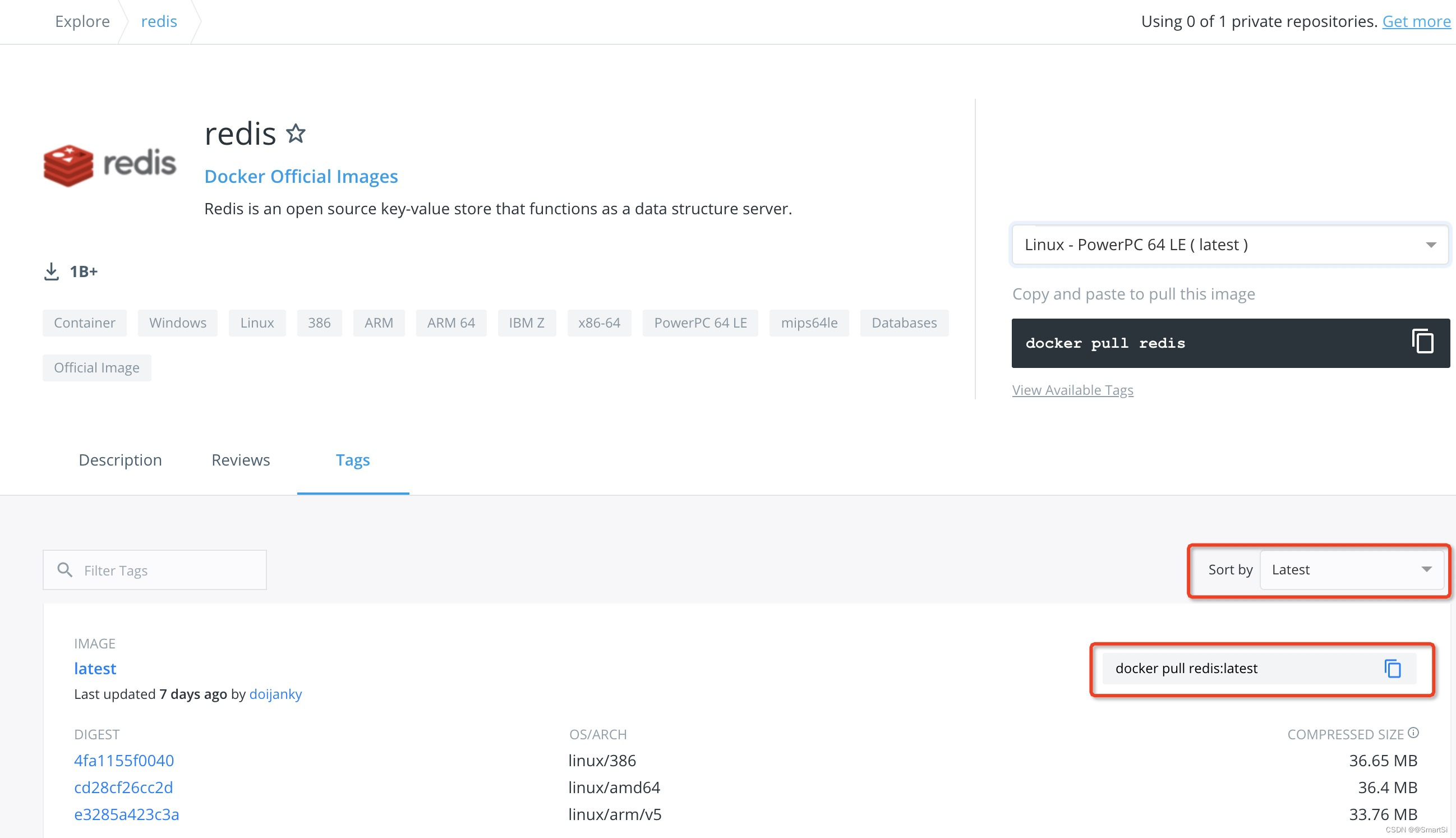Select the Tags tab
1456x838 pixels.
coord(352,460)
